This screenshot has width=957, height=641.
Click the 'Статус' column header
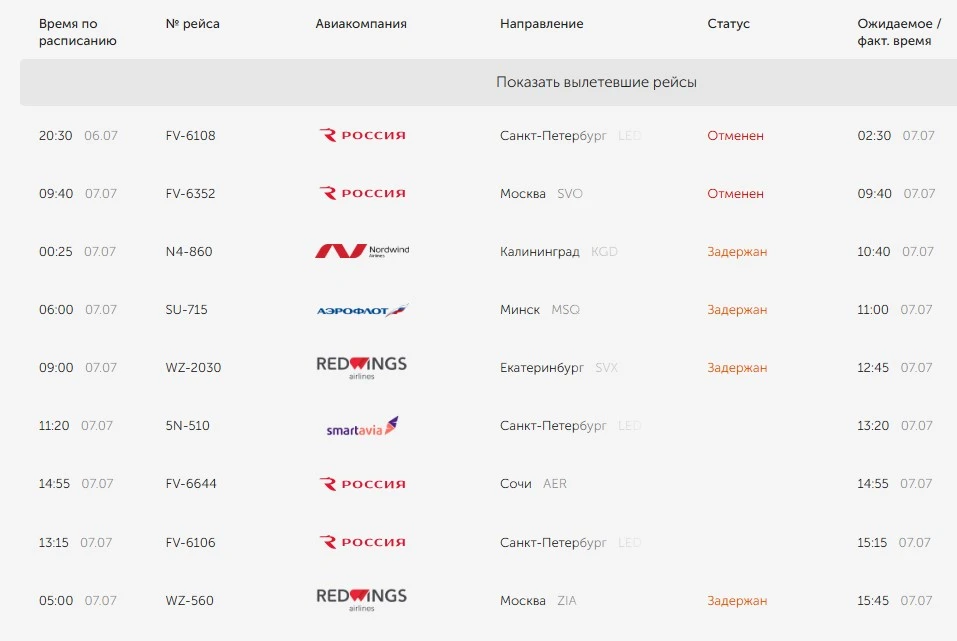pyautogui.click(x=728, y=24)
